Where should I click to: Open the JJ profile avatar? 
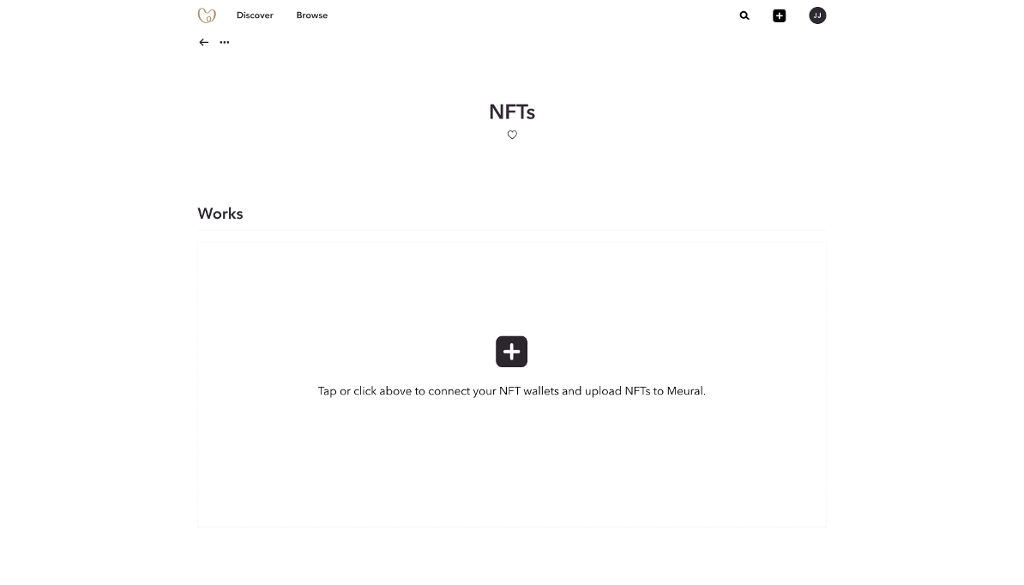pyautogui.click(x=817, y=15)
